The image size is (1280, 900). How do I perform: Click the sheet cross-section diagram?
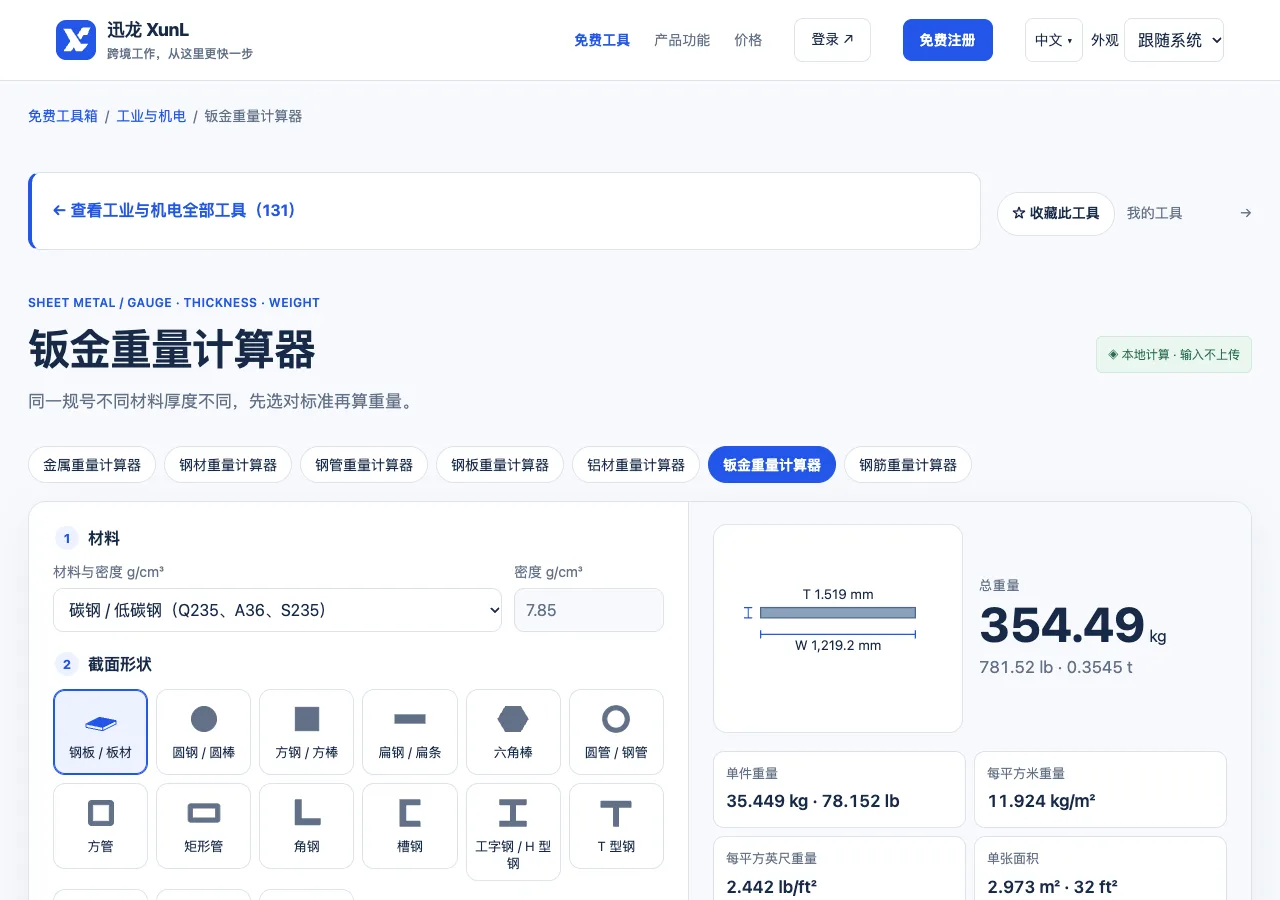(x=838, y=628)
